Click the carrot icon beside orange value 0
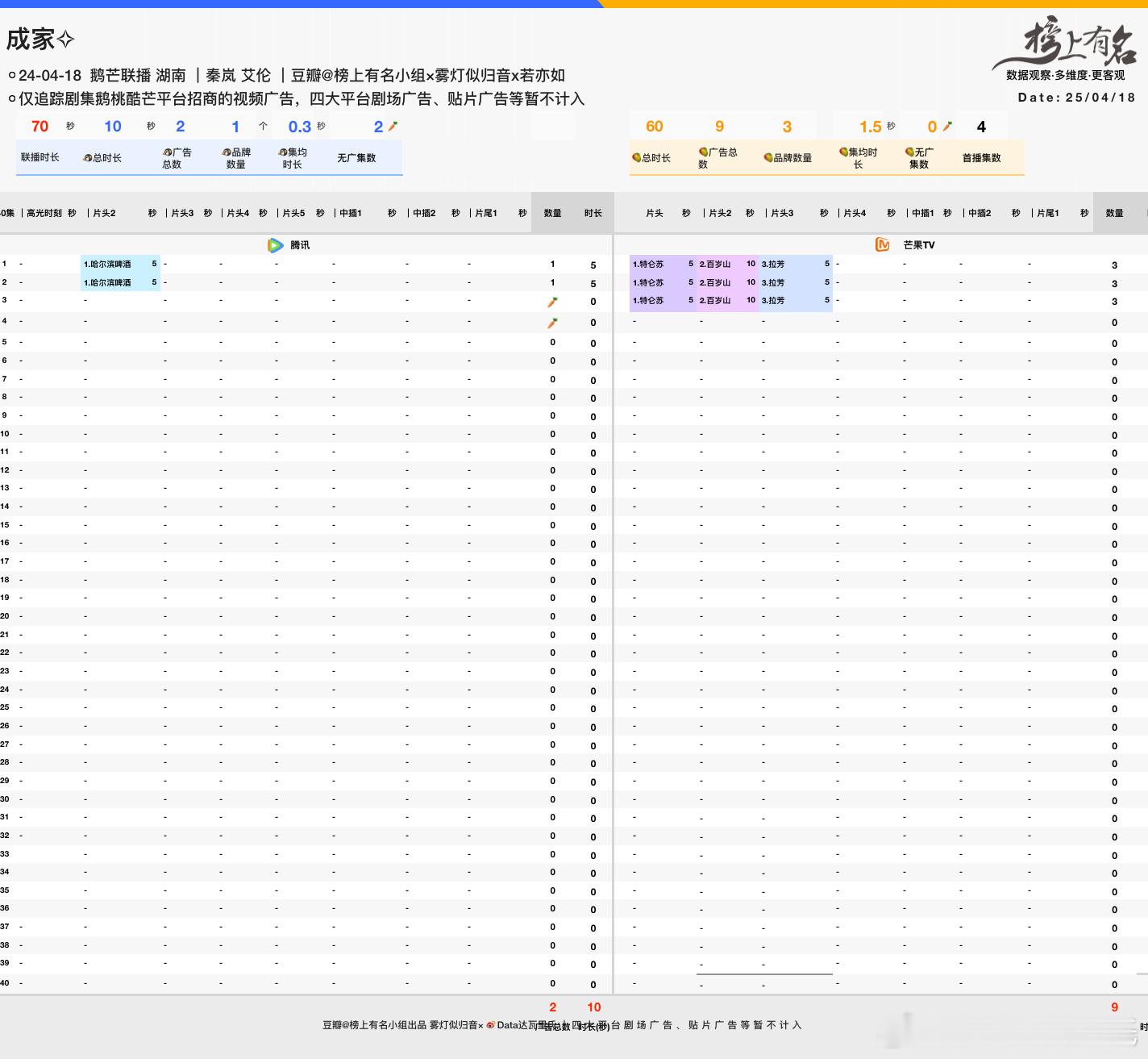The height and width of the screenshot is (1059, 1148). 947,127
